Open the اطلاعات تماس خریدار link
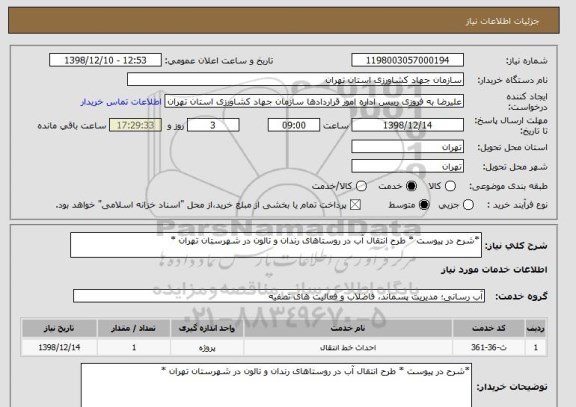 [121, 102]
